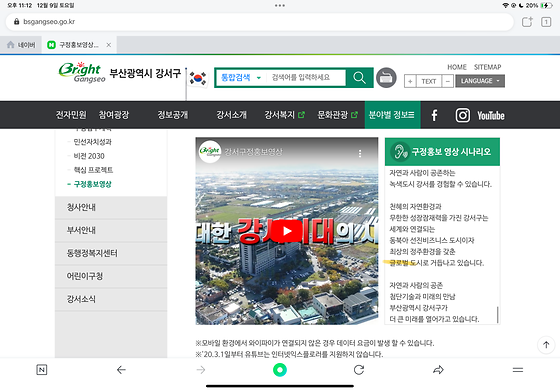
Task: Open the 참여광장 nav menu
Action: tap(114, 115)
